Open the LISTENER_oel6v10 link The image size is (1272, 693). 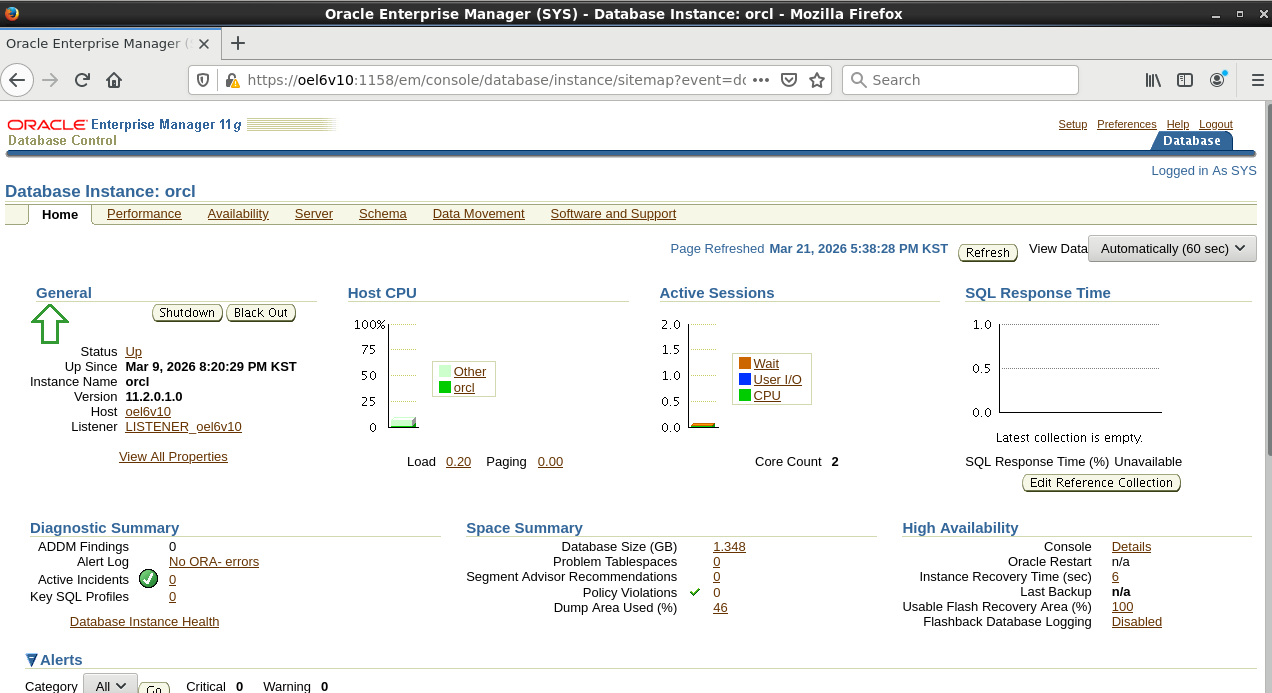click(x=183, y=427)
